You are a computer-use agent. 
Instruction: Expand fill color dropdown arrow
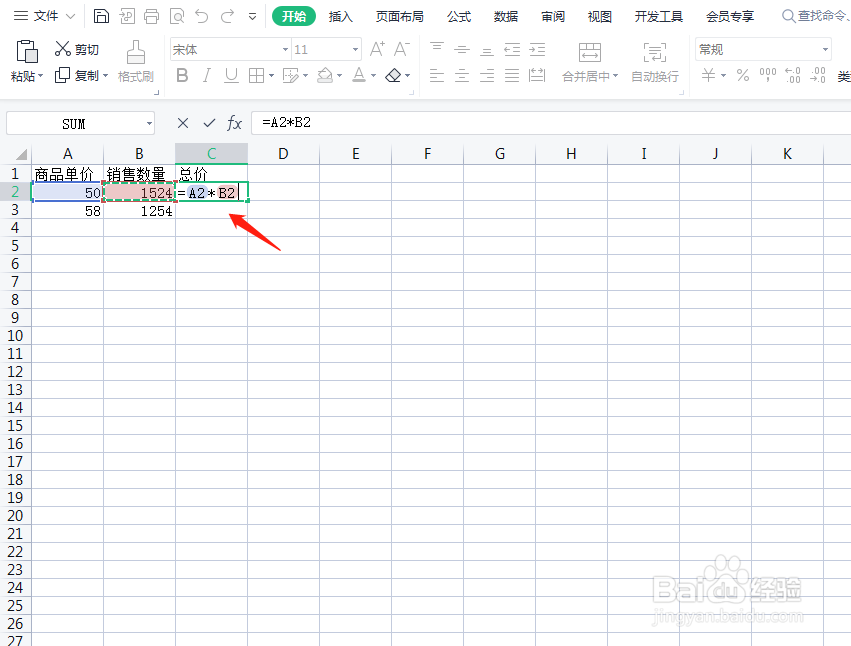(x=339, y=75)
